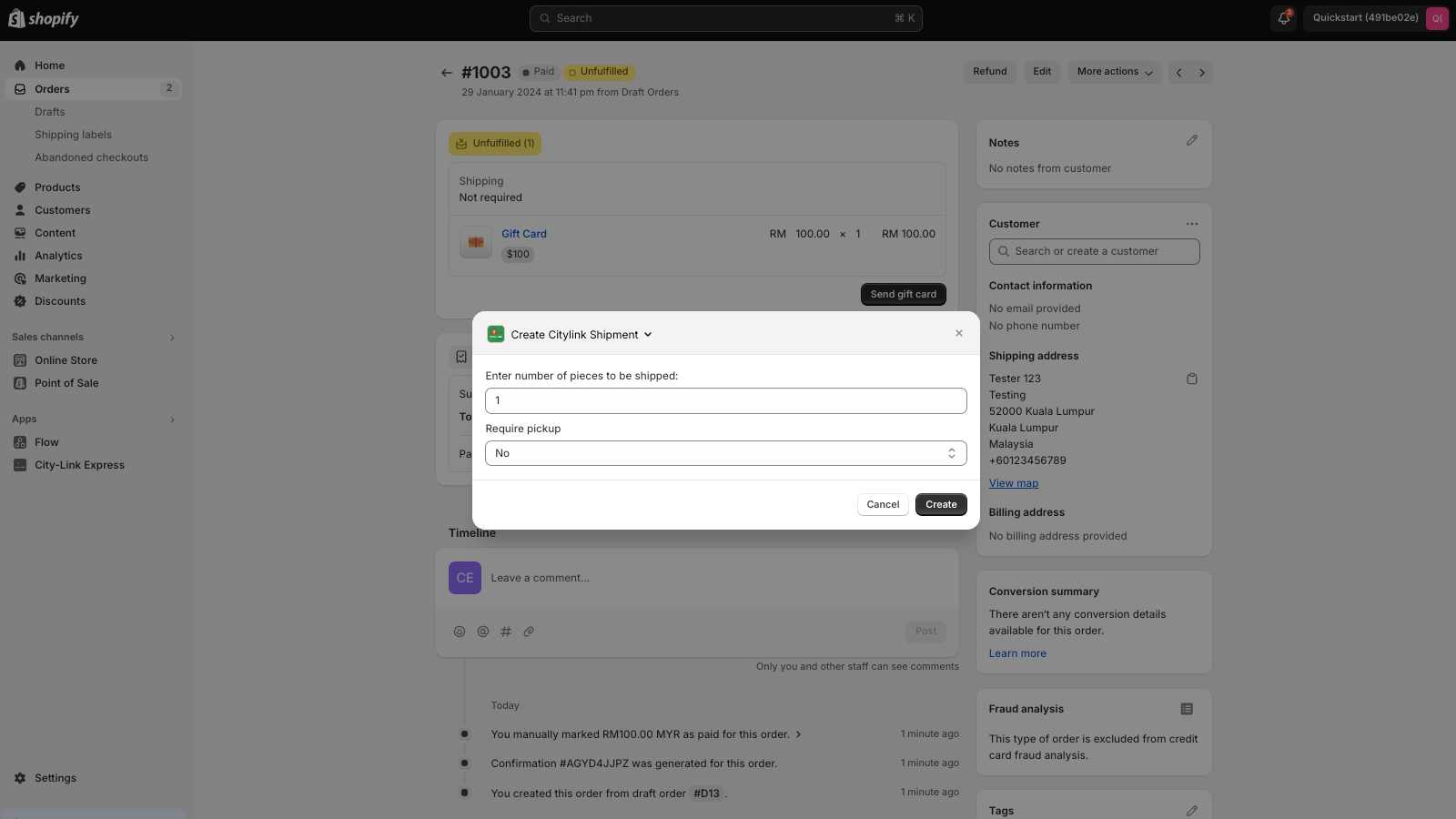This screenshot has width=1456, height=819.
Task: Click the Send gift card button
Action: (904, 294)
